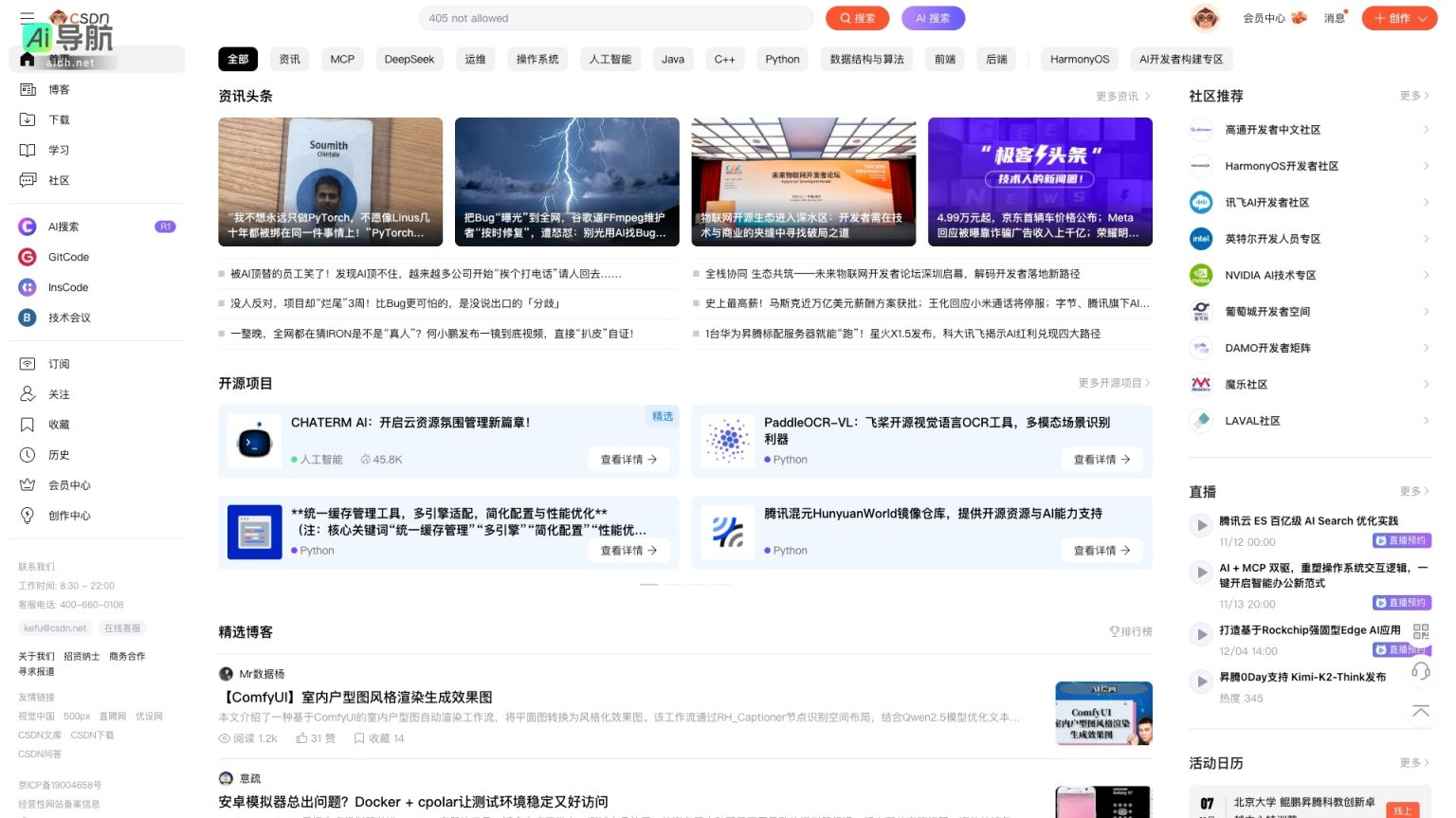1456x818 pixels.
Task: Switch to the 人工智能 category tab
Action: [x=609, y=59]
